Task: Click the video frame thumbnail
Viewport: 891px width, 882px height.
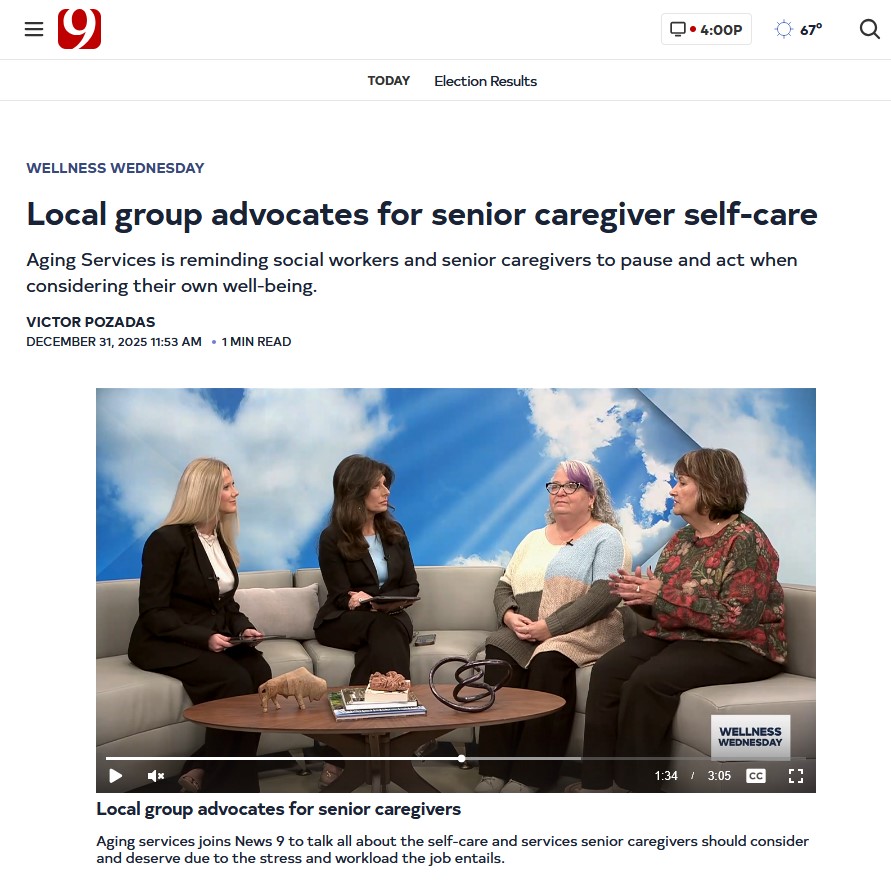Action: pos(456,568)
